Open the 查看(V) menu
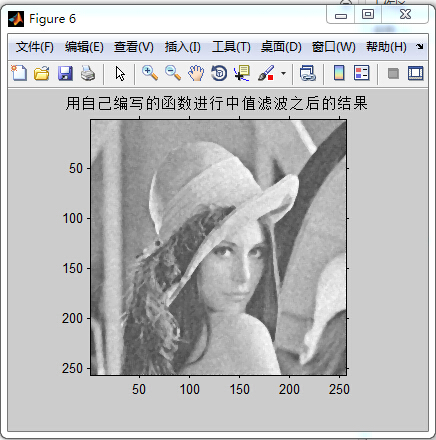Screen dimensions: 436x440 pos(134,47)
